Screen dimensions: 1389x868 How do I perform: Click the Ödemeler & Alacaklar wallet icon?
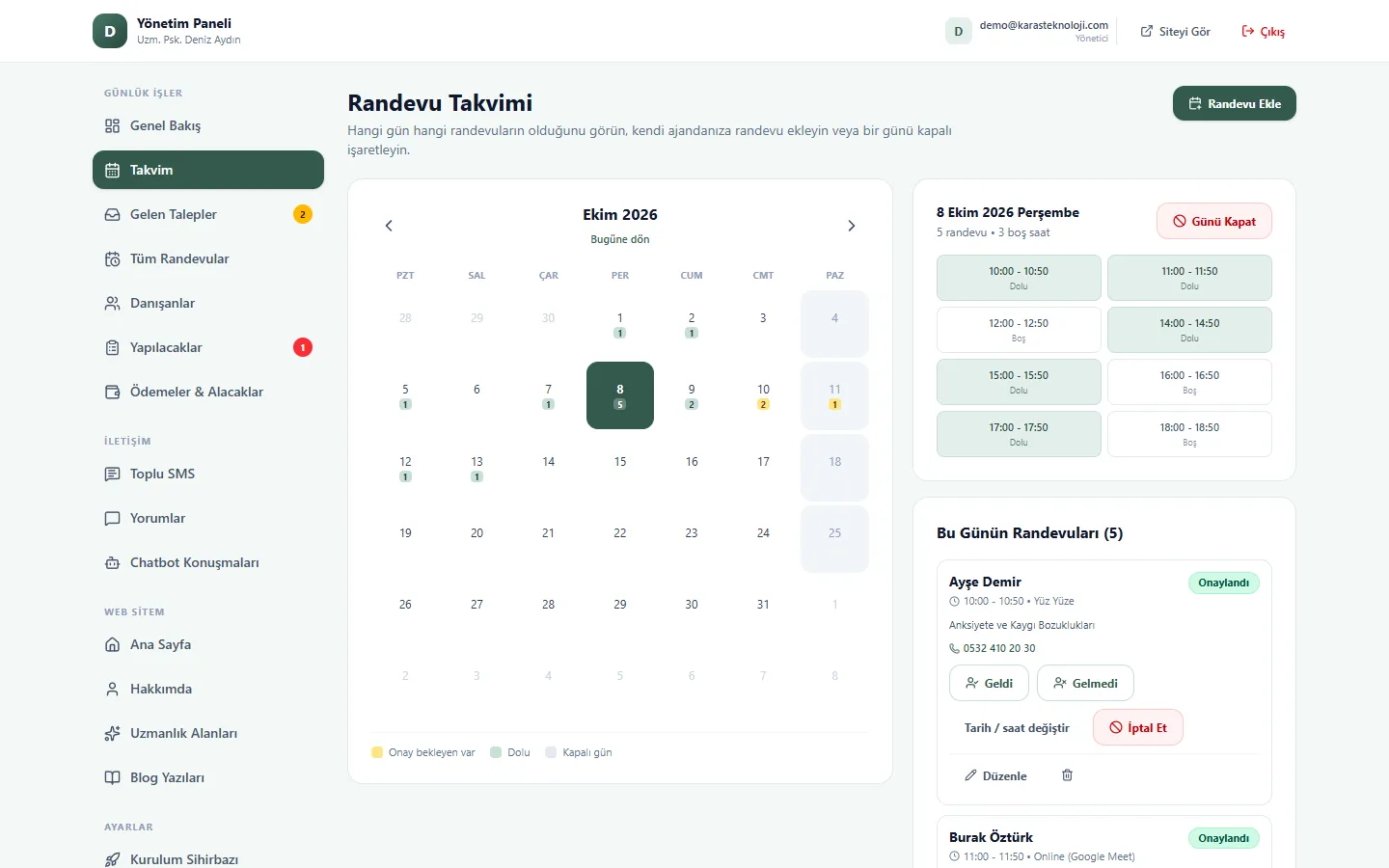pos(112,392)
